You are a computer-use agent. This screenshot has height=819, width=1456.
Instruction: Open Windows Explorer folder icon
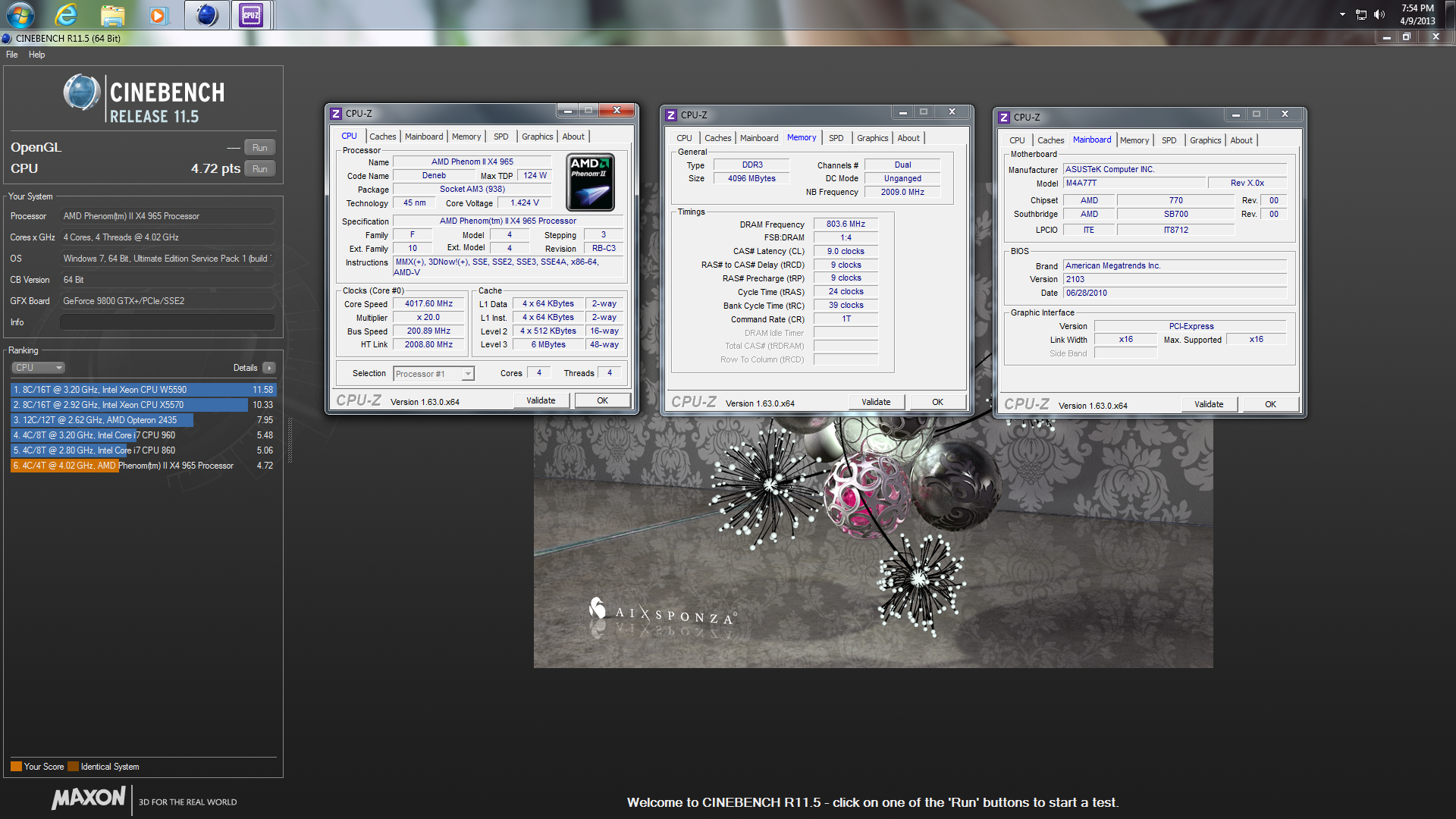click(x=112, y=14)
